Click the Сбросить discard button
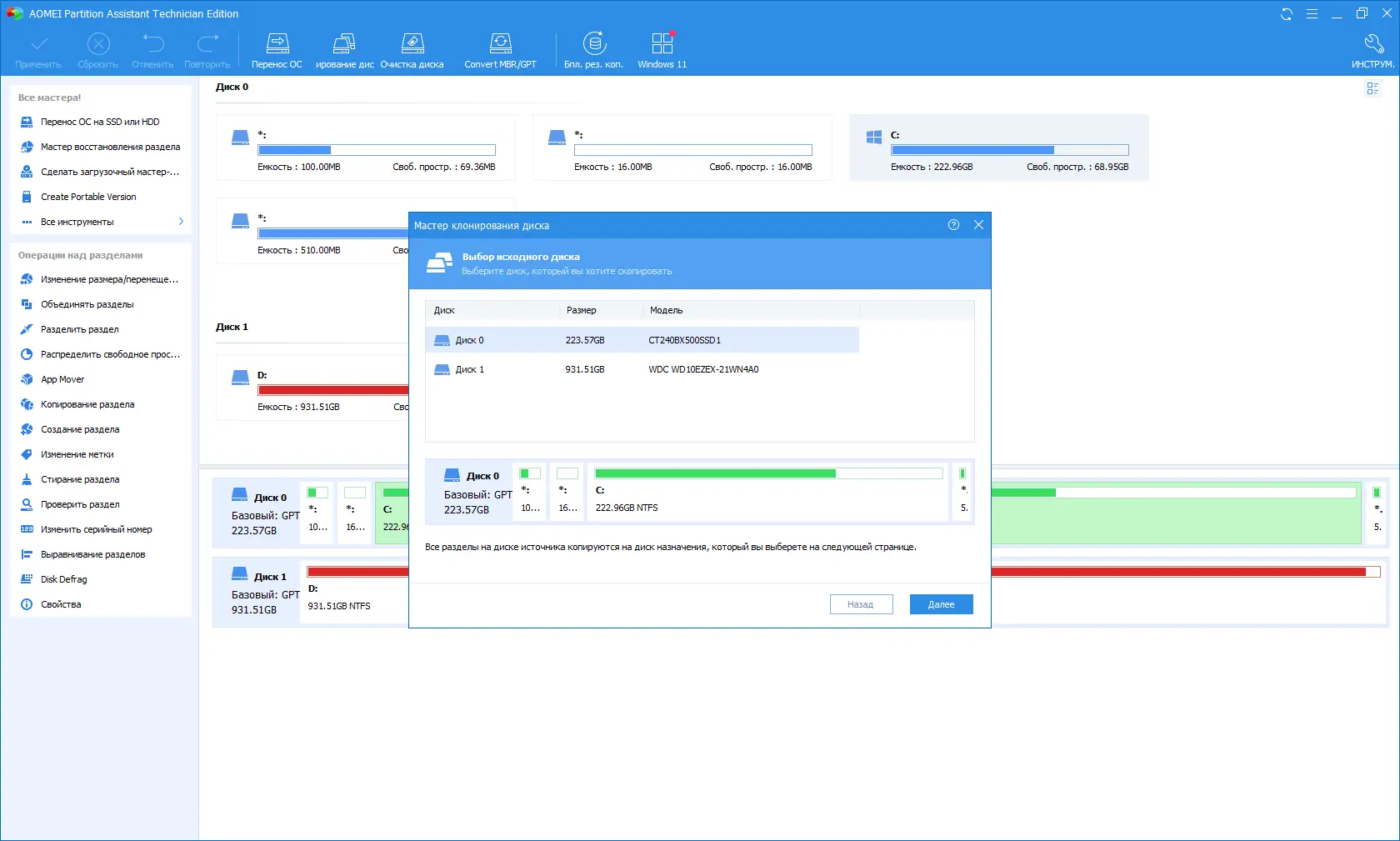This screenshot has height=841, width=1400. [97, 51]
